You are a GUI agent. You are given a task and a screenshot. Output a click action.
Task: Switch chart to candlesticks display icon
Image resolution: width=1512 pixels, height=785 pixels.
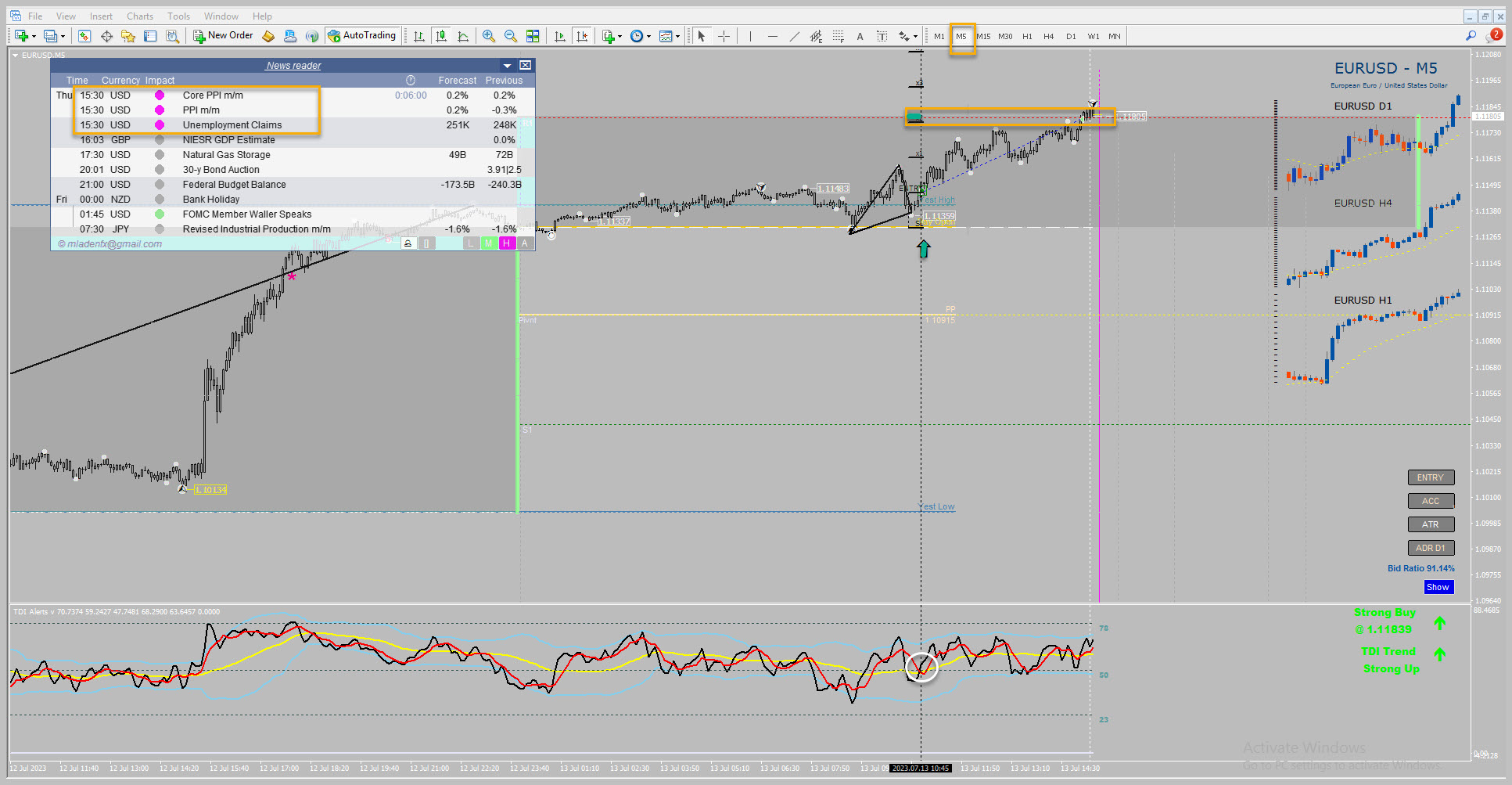coord(441,36)
